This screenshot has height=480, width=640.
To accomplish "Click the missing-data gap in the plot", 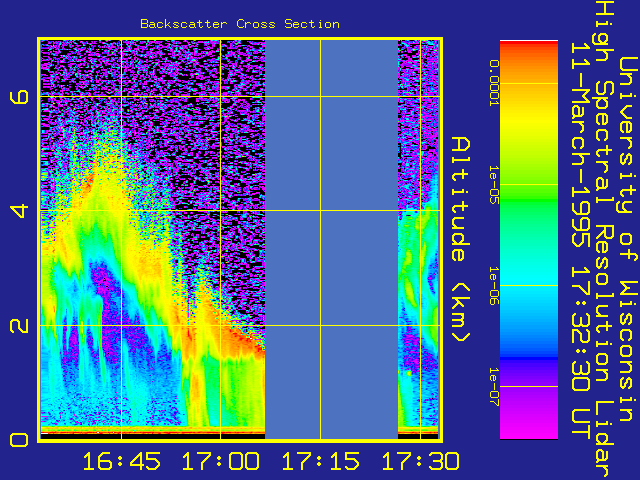I will 331,239.
